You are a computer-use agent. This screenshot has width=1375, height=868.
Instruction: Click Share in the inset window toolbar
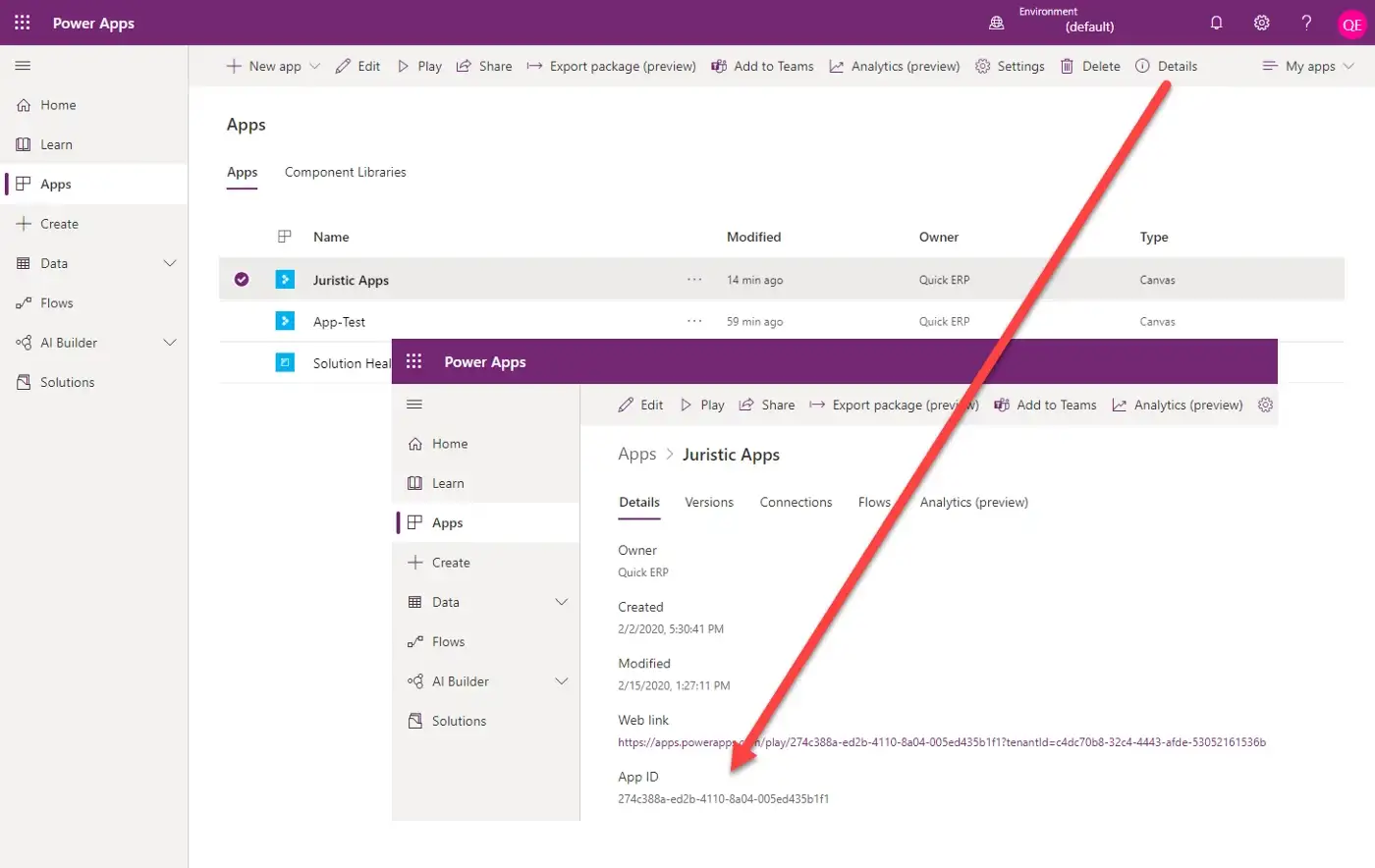click(767, 405)
